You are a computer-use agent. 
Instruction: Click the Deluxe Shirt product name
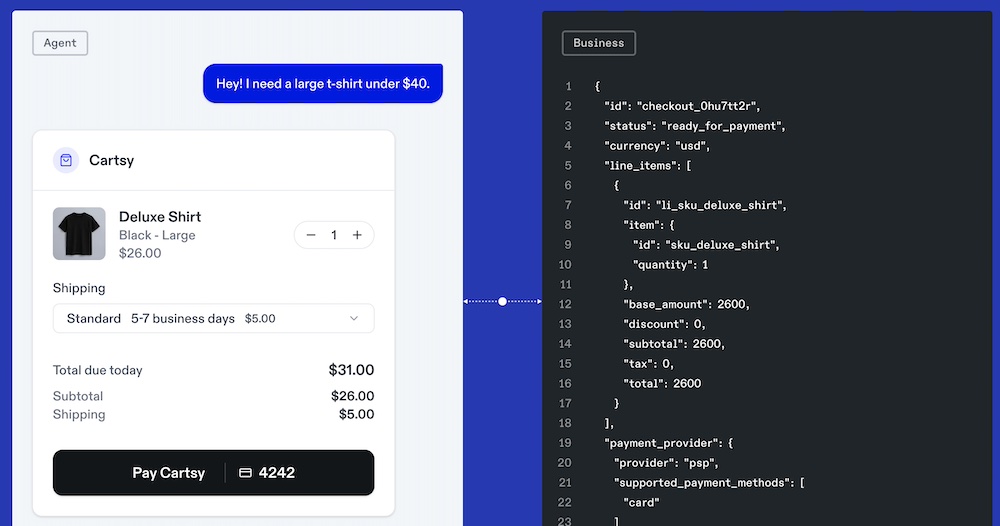[x=160, y=217]
